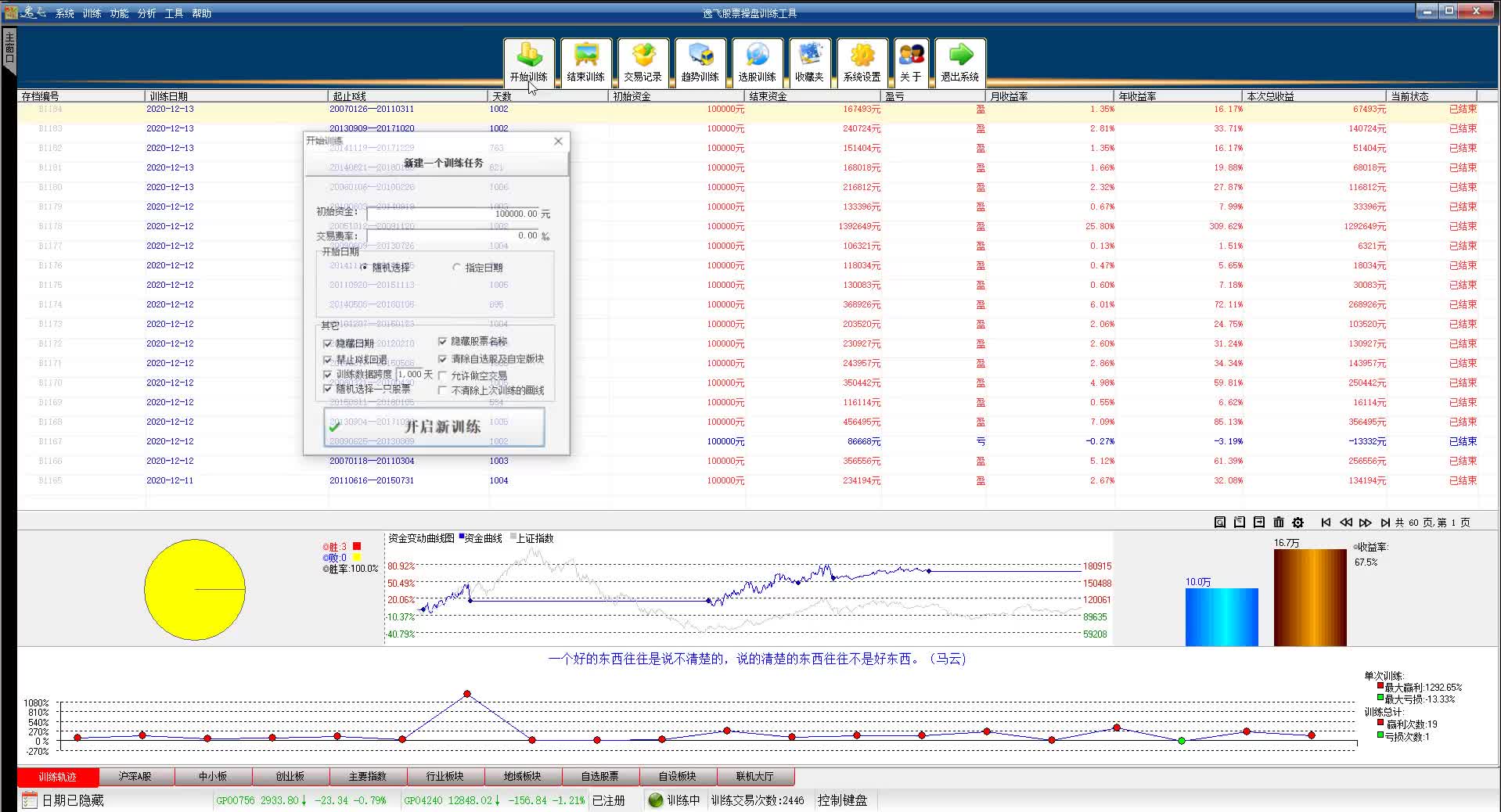Image resolution: width=1501 pixels, height=812 pixels.
Task: Click the blue 10.0万 bar
Action: (1222, 617)
